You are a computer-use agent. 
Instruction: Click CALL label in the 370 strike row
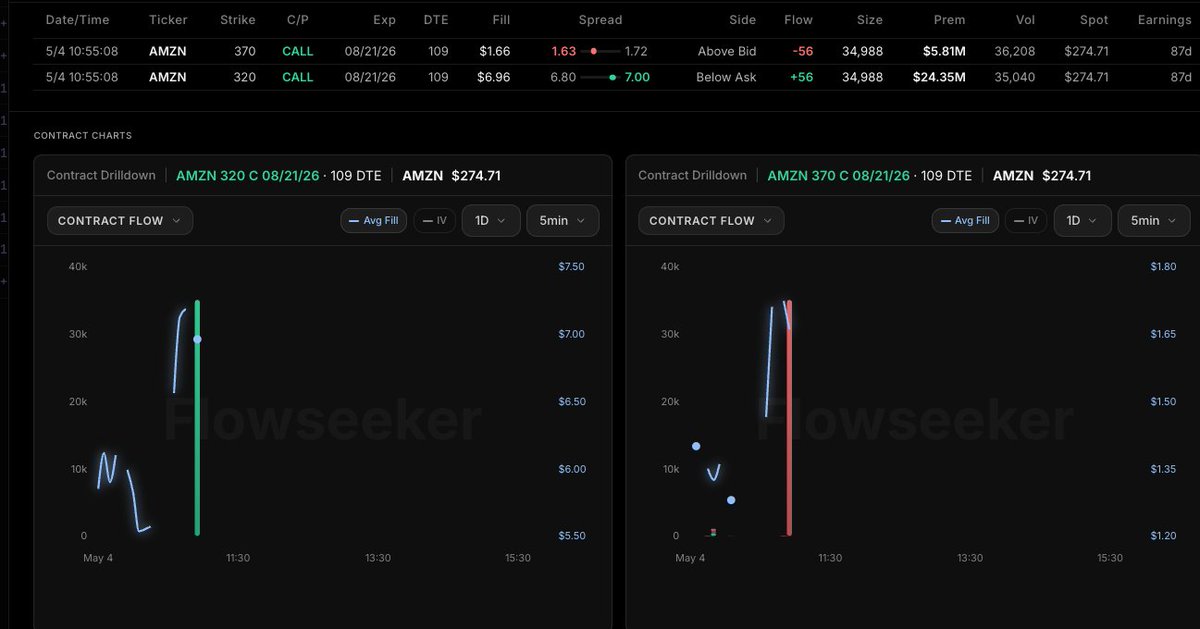pos(297,51)
